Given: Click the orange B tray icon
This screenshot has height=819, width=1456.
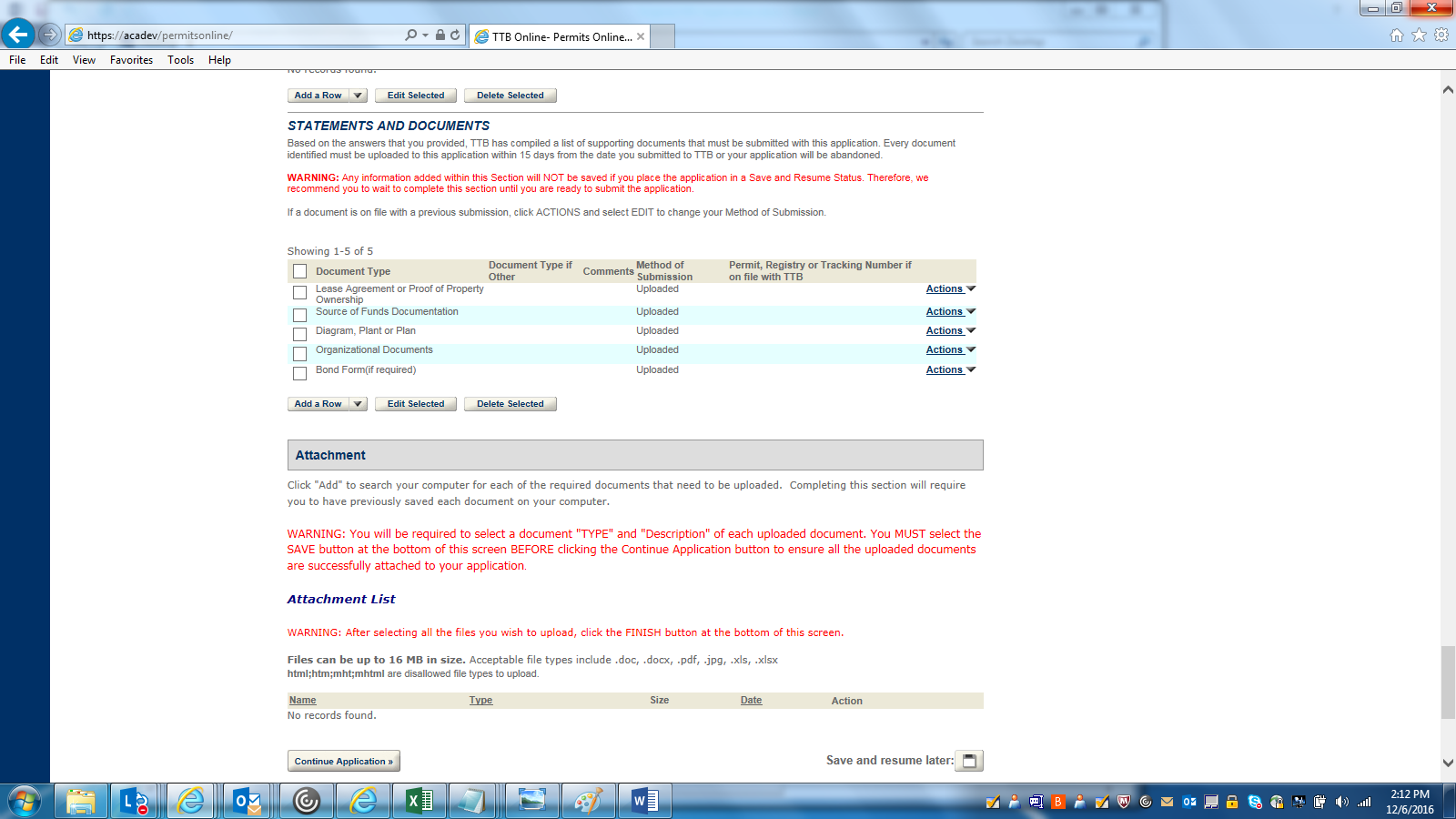Looking at the screenshot, I should [1058, 802].
